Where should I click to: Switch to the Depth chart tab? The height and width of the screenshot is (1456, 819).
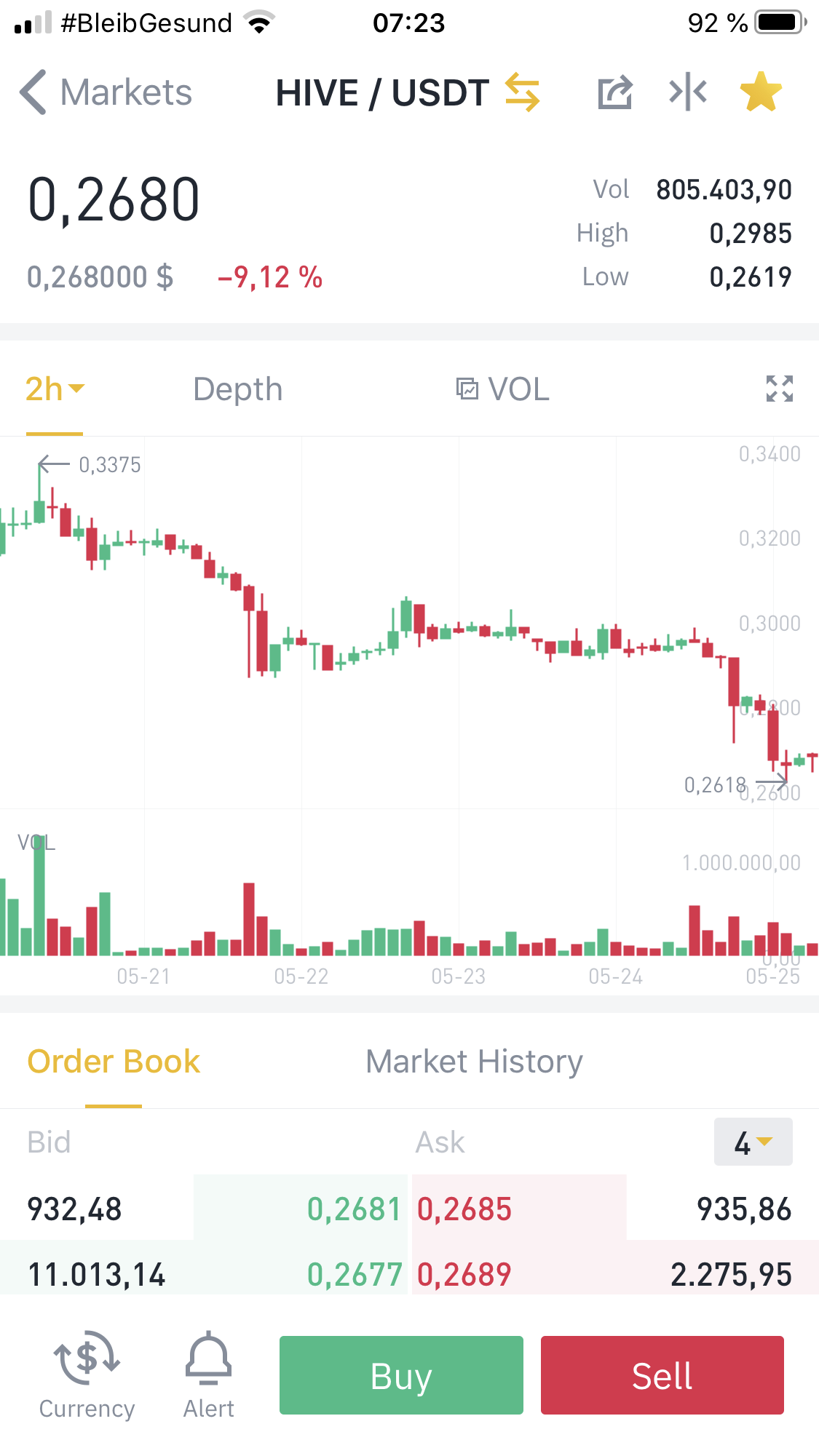point(238,389)
